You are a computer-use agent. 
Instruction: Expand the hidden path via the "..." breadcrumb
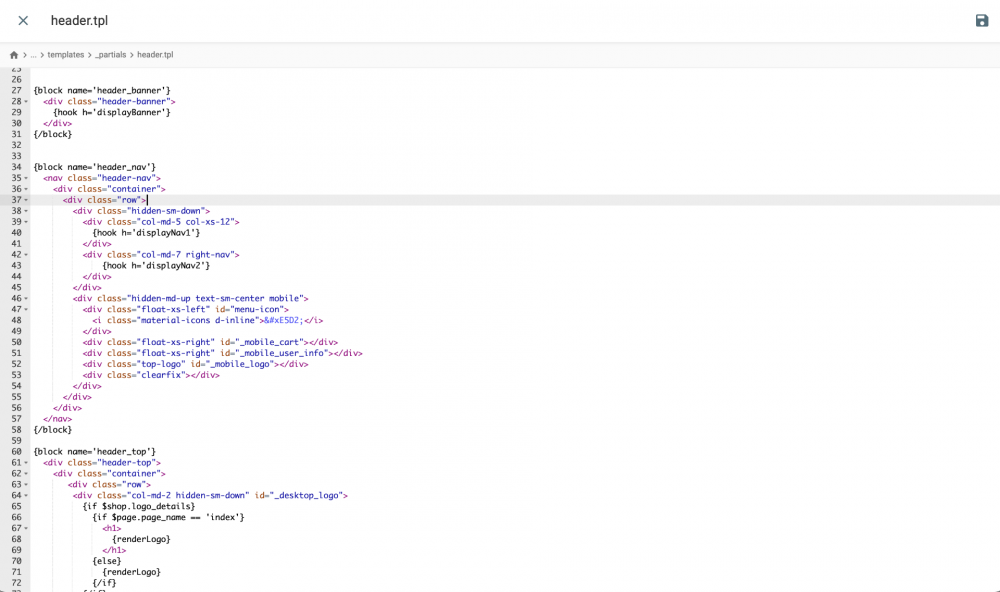coord(33,54)
